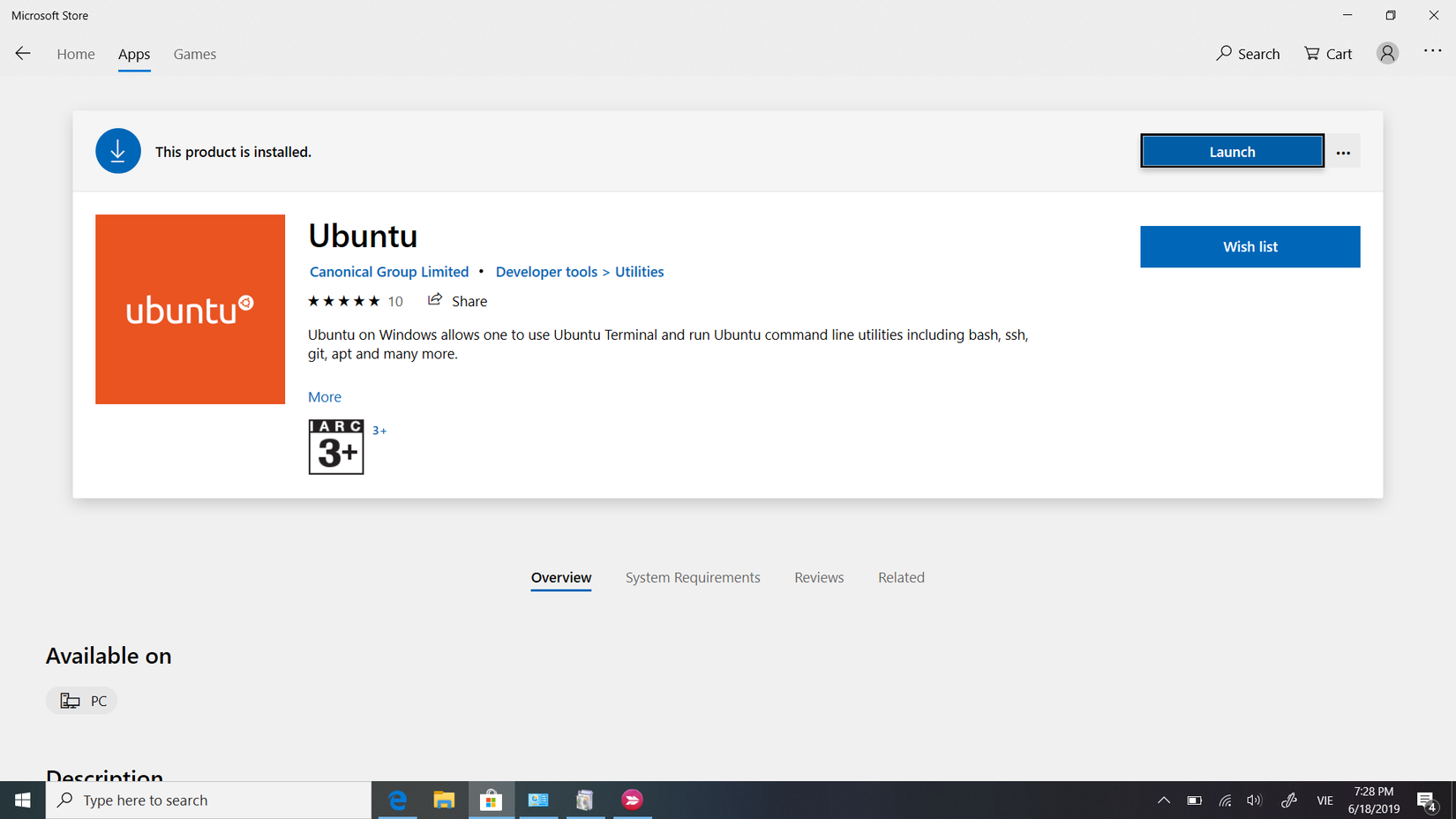Open Microsoft Edge from taskbar
Viewport: 1456px width, 819px height.
click(397, 800)
